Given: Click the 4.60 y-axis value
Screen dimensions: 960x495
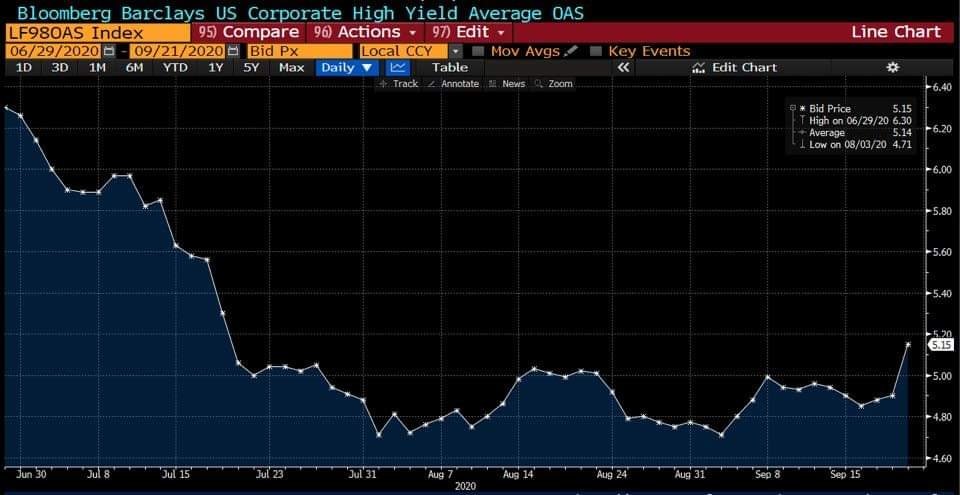Looking at the screenshot, I should click(x=942, y=458).
